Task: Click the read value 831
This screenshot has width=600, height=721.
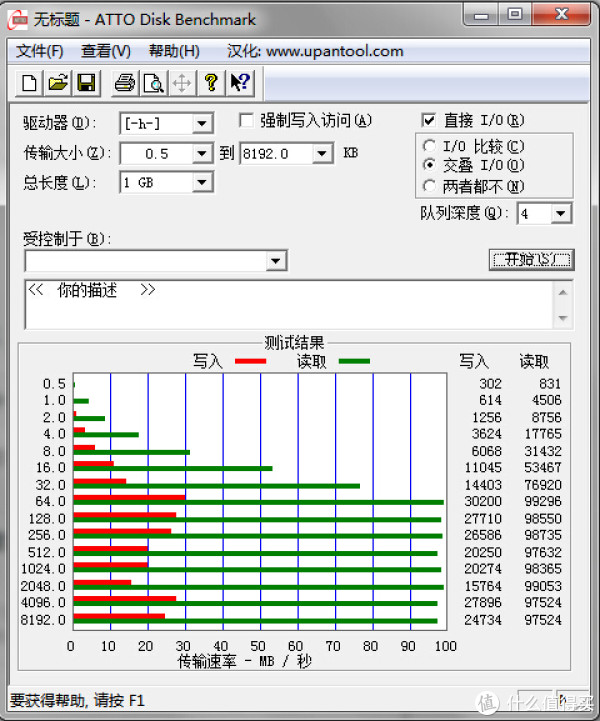Action: (550, 384)
